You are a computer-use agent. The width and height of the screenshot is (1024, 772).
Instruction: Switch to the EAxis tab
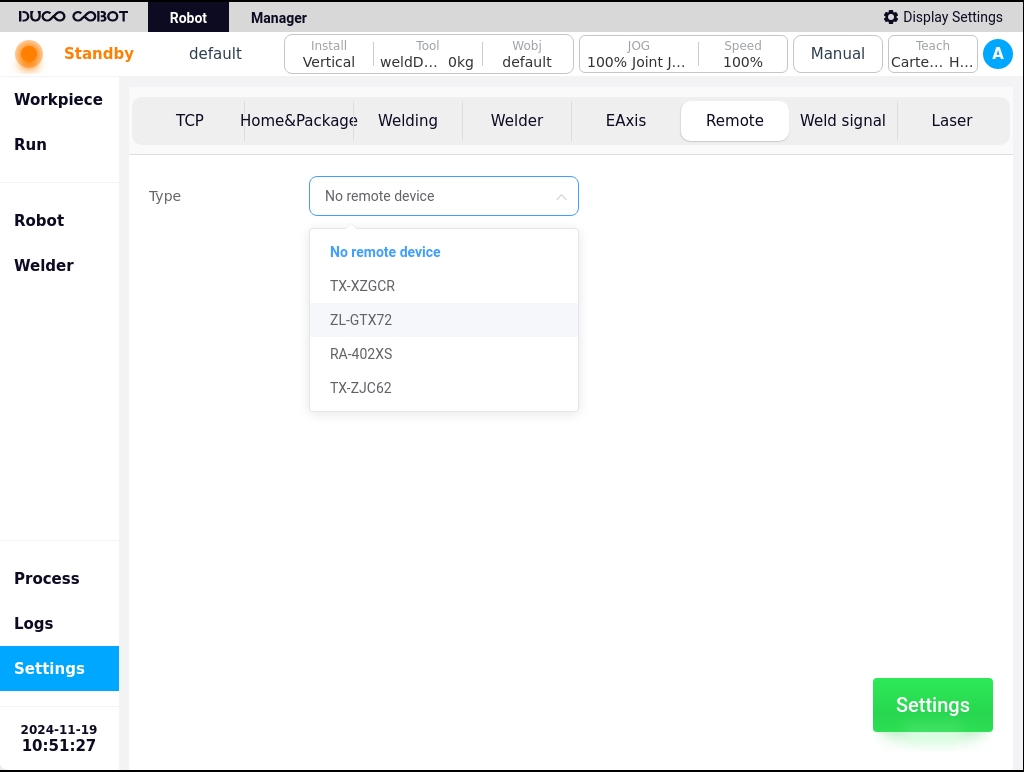626,121
